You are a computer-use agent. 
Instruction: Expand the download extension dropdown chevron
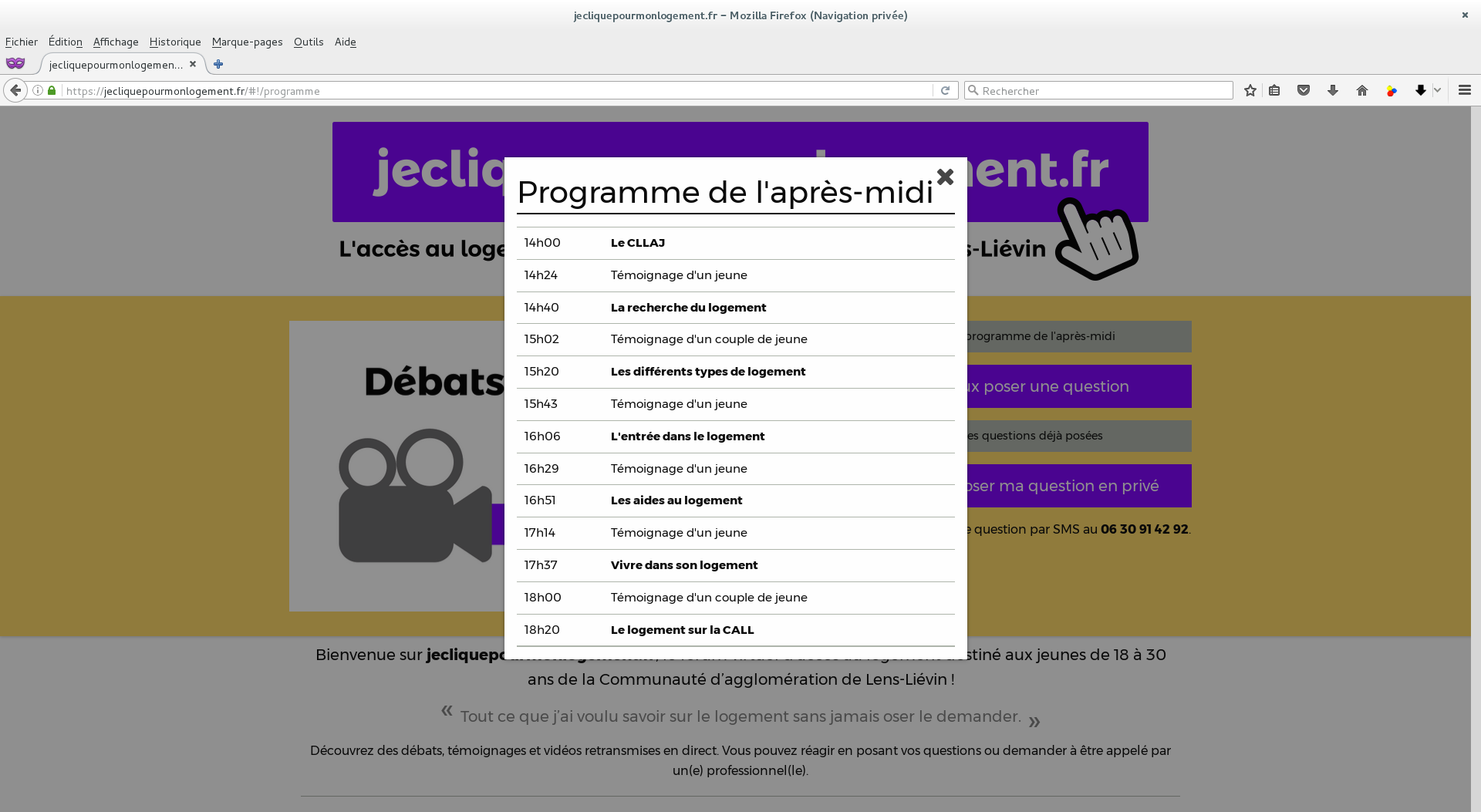[x=1437, y=90]
